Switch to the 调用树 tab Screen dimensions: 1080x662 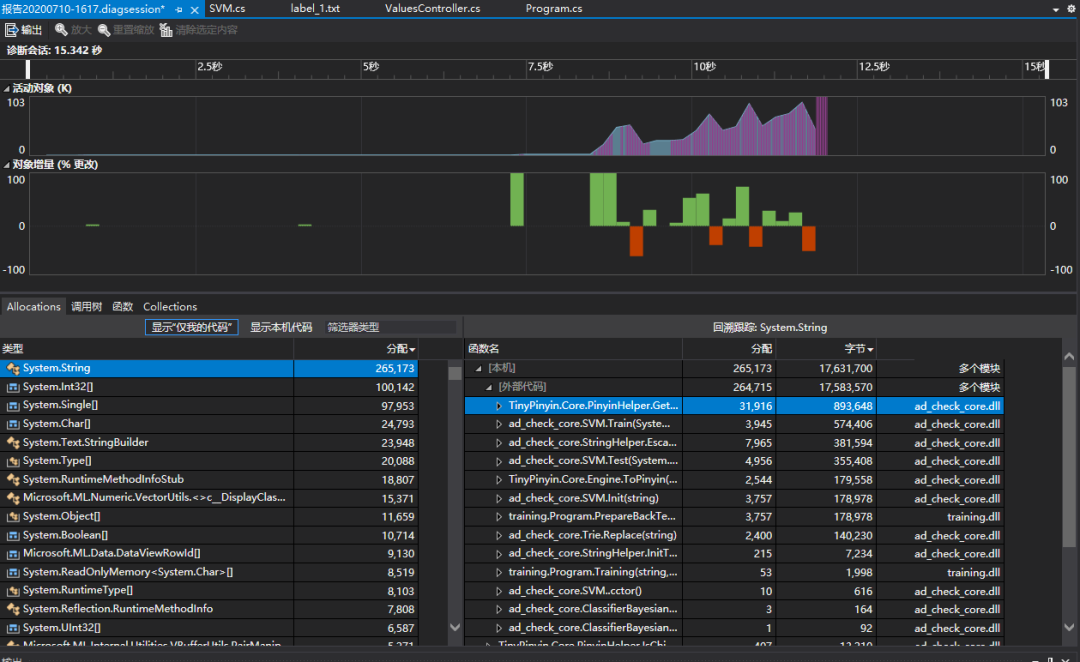tap(86, 307)
